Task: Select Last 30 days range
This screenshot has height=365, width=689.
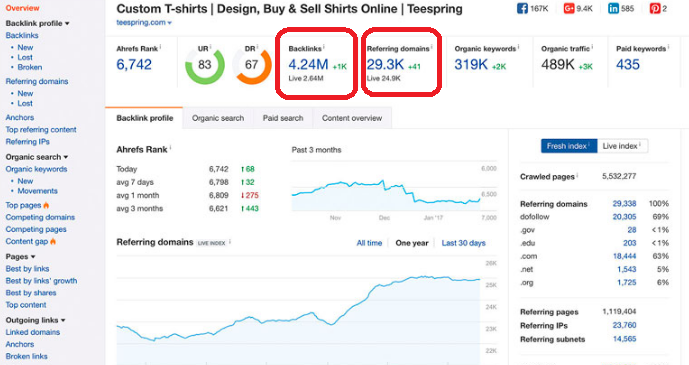Action: (464, 243)
